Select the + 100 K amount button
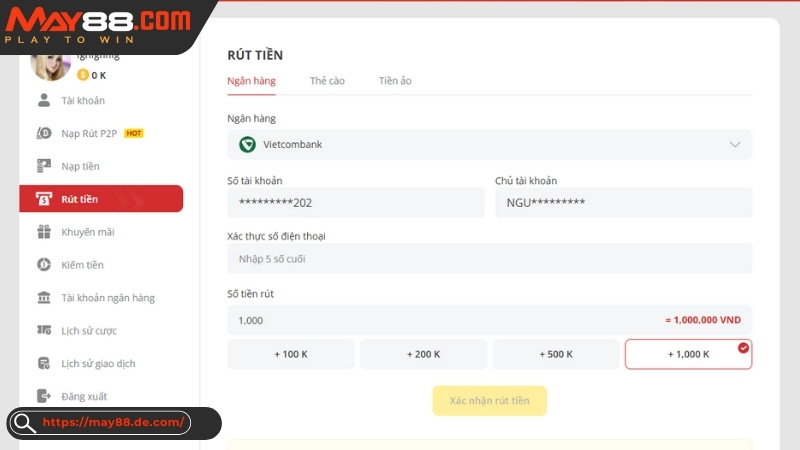The image size is (800, 450). pos(291,354)
